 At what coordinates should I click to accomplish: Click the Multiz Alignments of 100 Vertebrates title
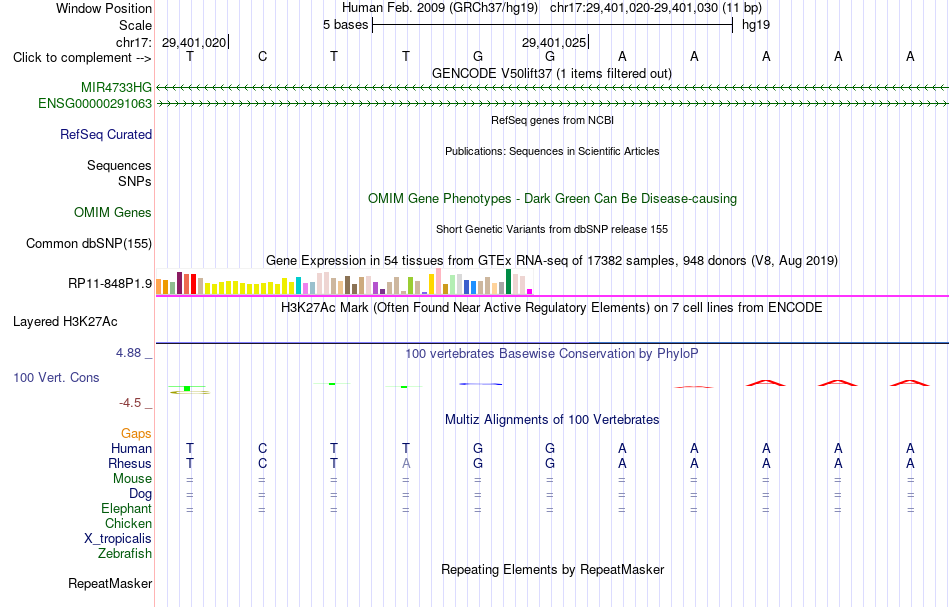[552, 419]
